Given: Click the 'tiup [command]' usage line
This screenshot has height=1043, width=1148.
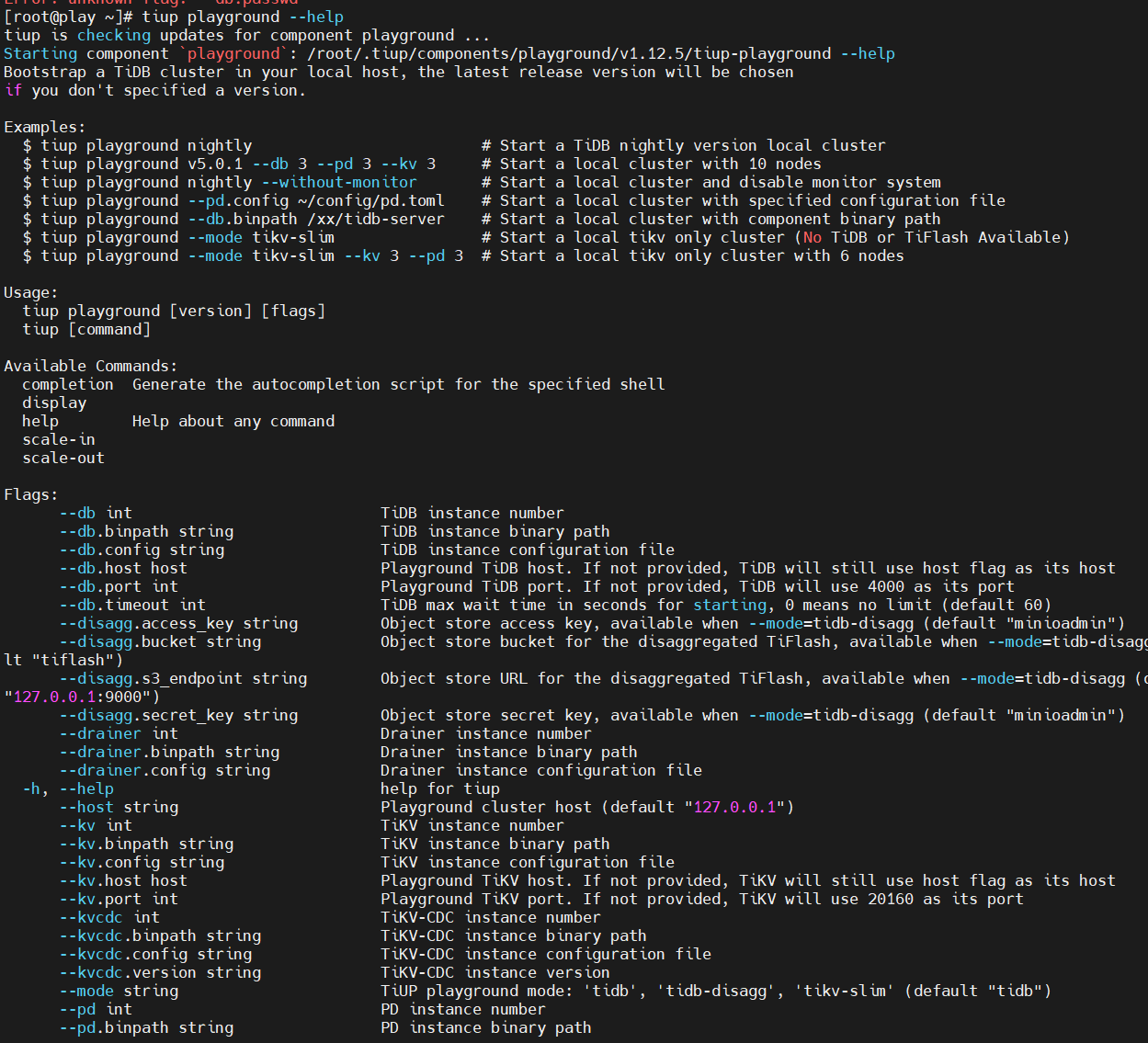Looking at the screenshot, I should click(86, 329).
